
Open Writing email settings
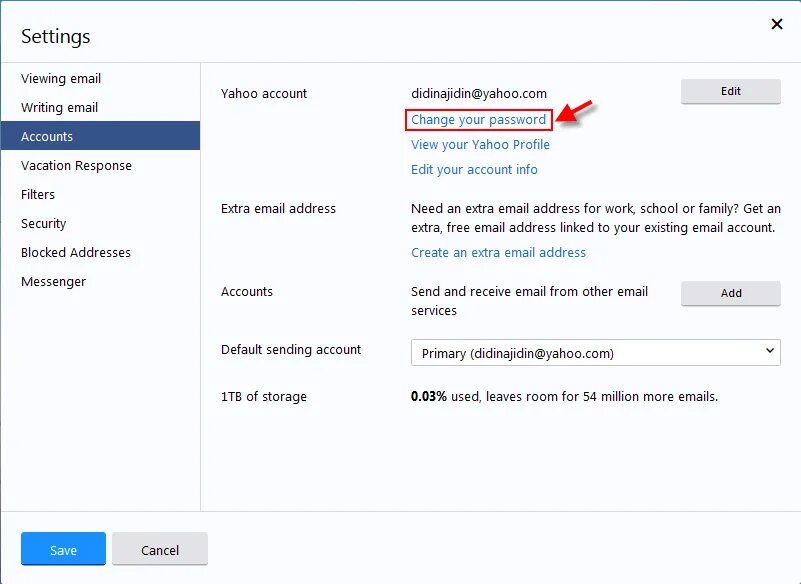point(100,107)
